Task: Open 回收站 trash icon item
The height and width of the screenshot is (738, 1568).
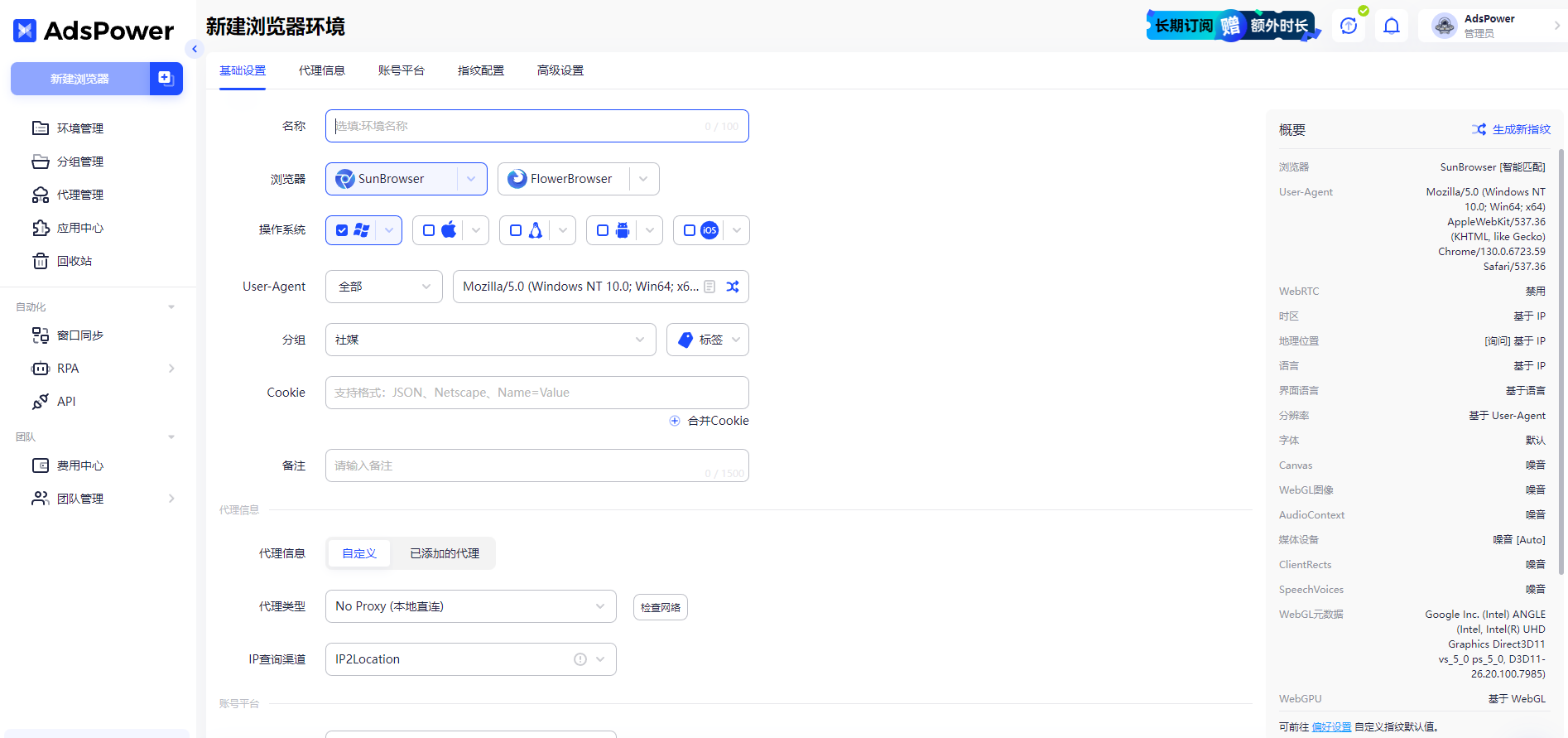Action: 62,261
